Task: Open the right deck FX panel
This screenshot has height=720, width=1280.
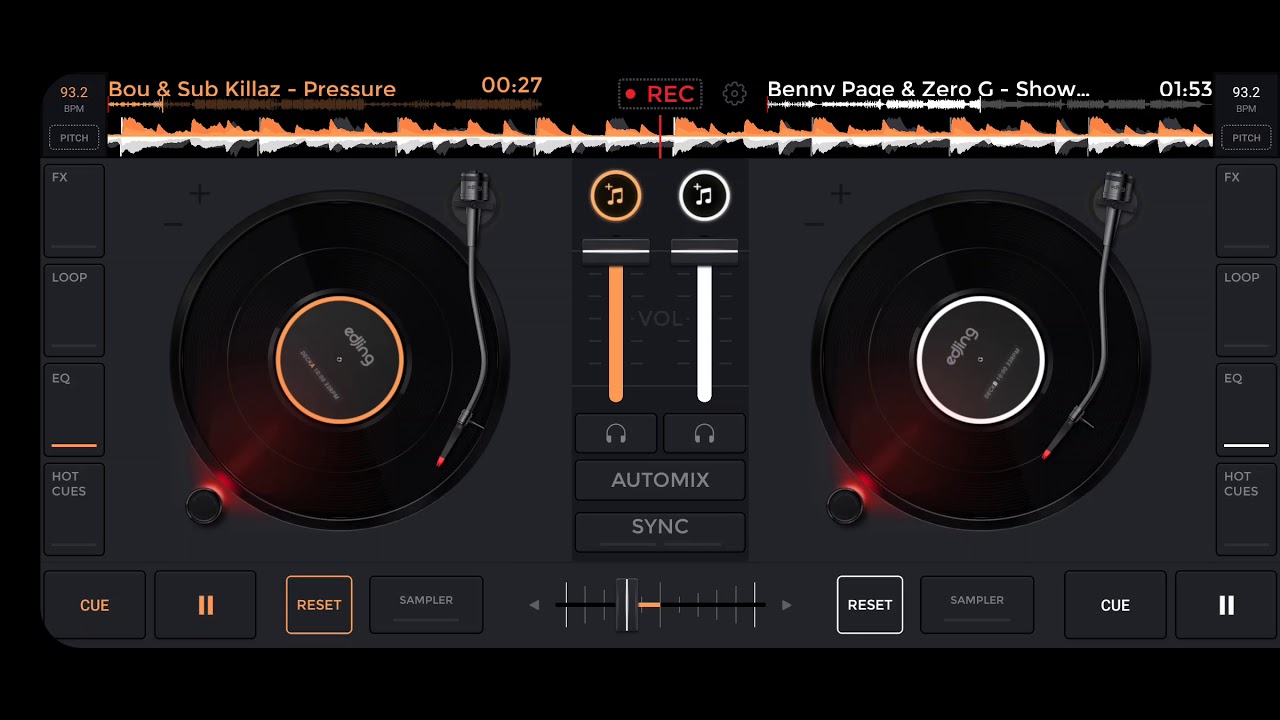Action: (1246, 211)
